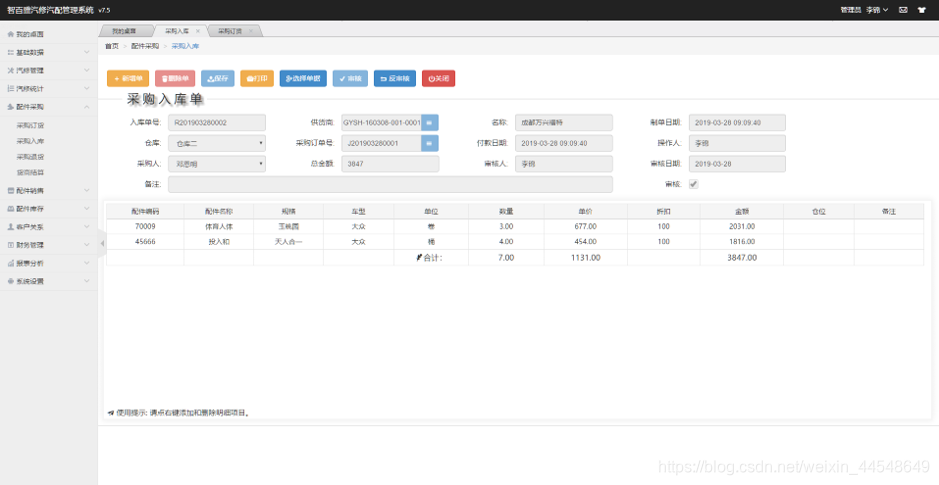Open the 管理员 李锦 user dropdown

[864, 10]
